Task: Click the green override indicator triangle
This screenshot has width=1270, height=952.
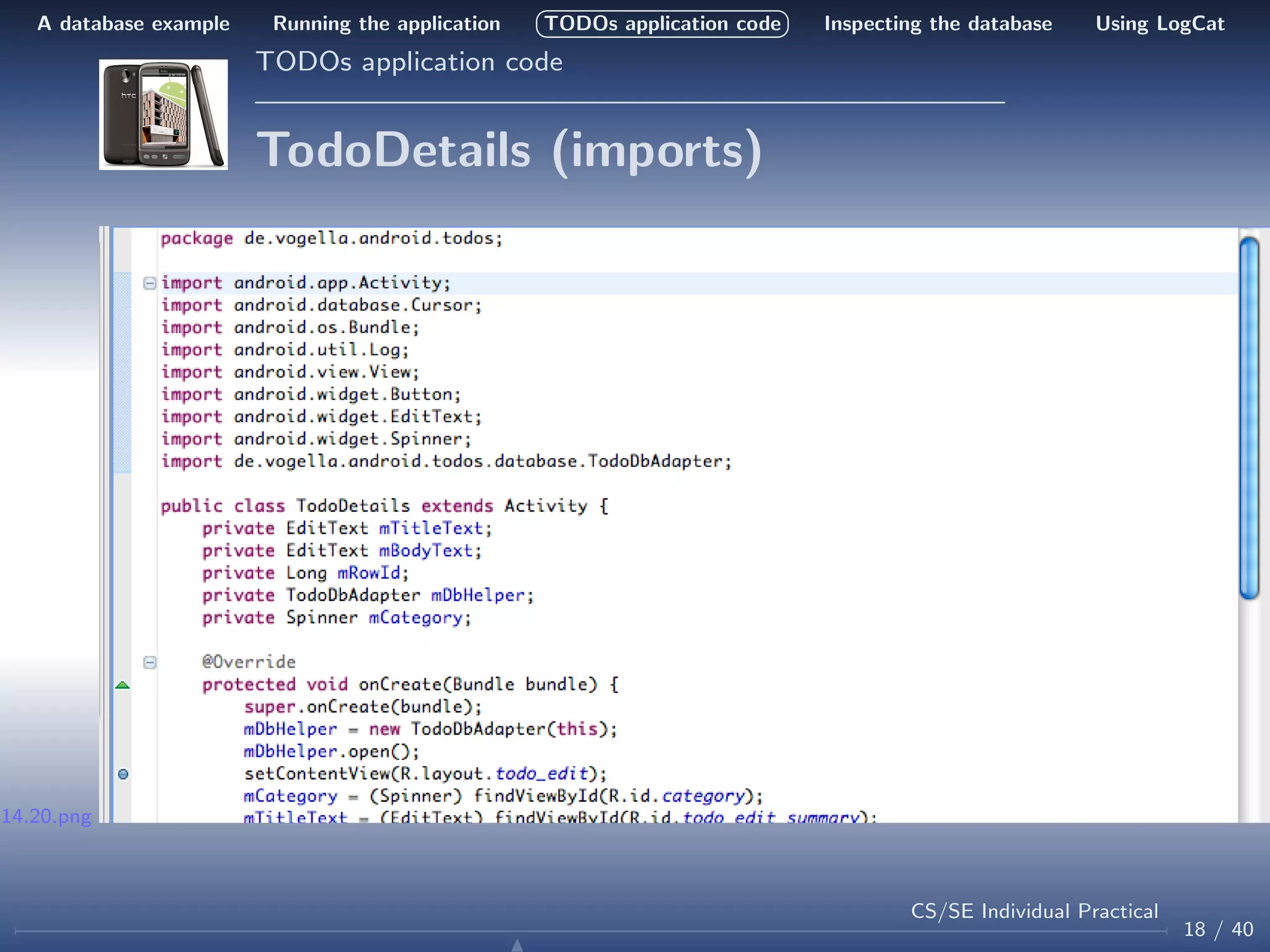Action: [x=123, y=685]
